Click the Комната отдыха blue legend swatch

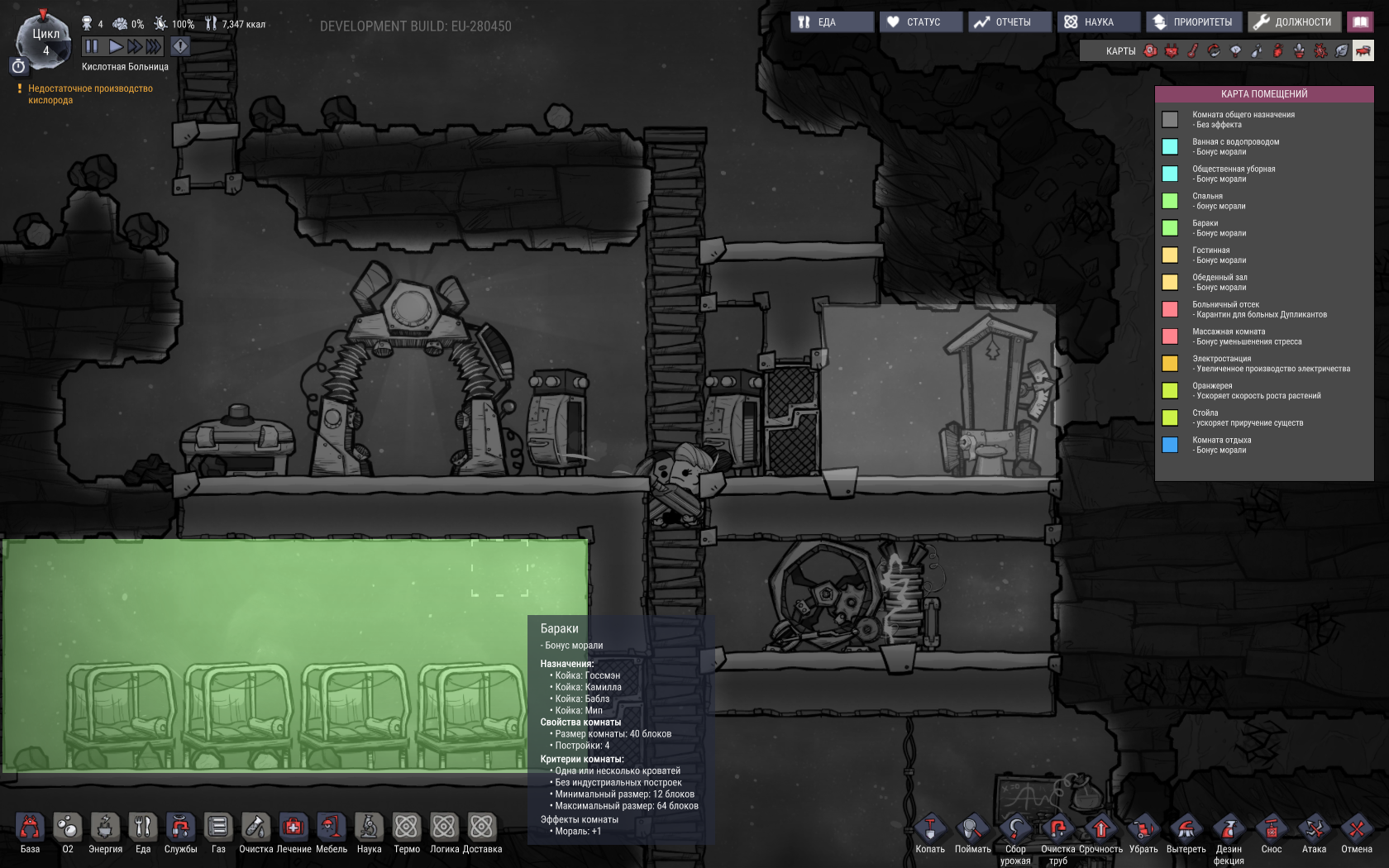click(x=1170, y=445)
